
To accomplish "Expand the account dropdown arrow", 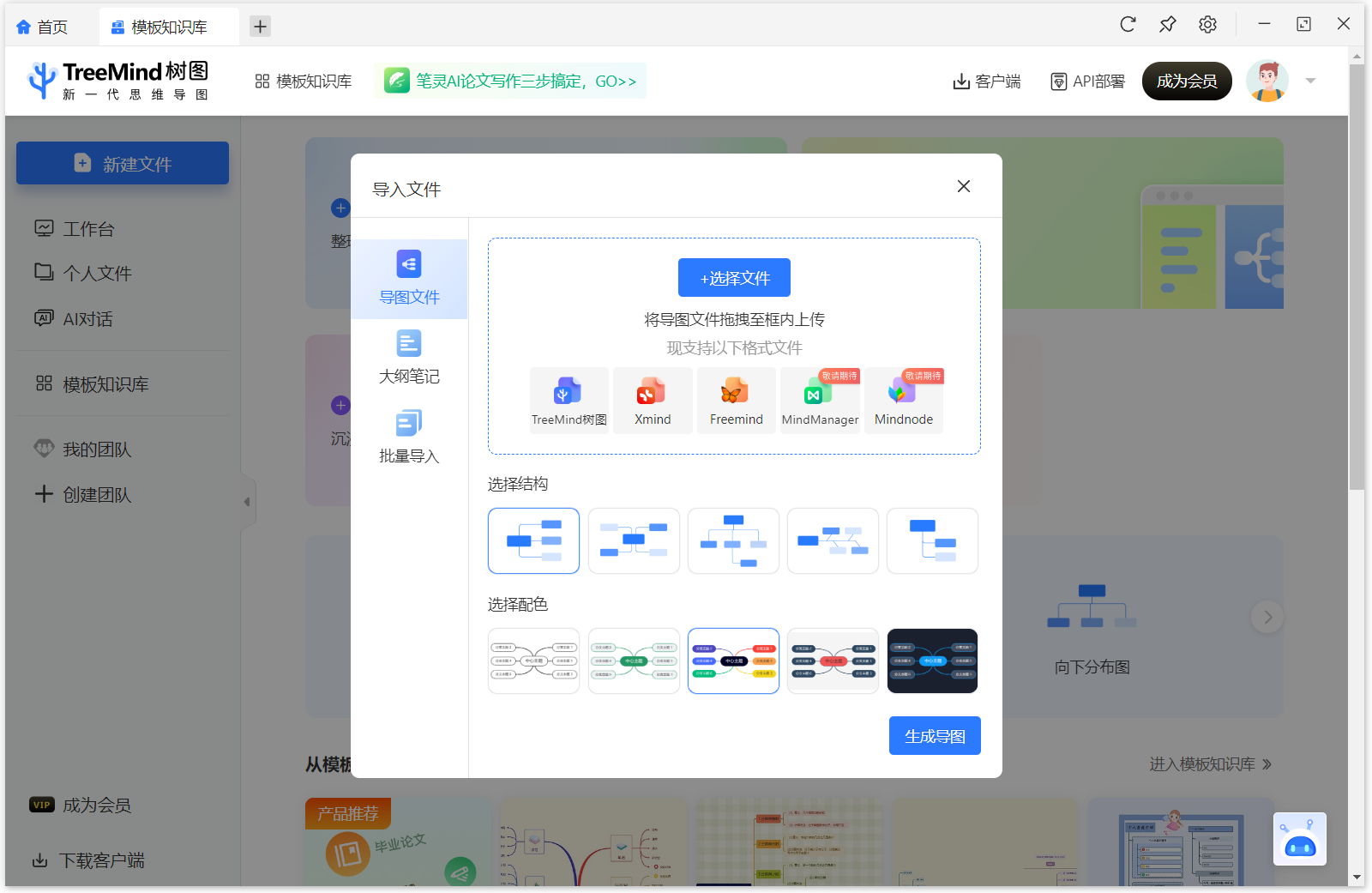I will (x=1310, y=81).
